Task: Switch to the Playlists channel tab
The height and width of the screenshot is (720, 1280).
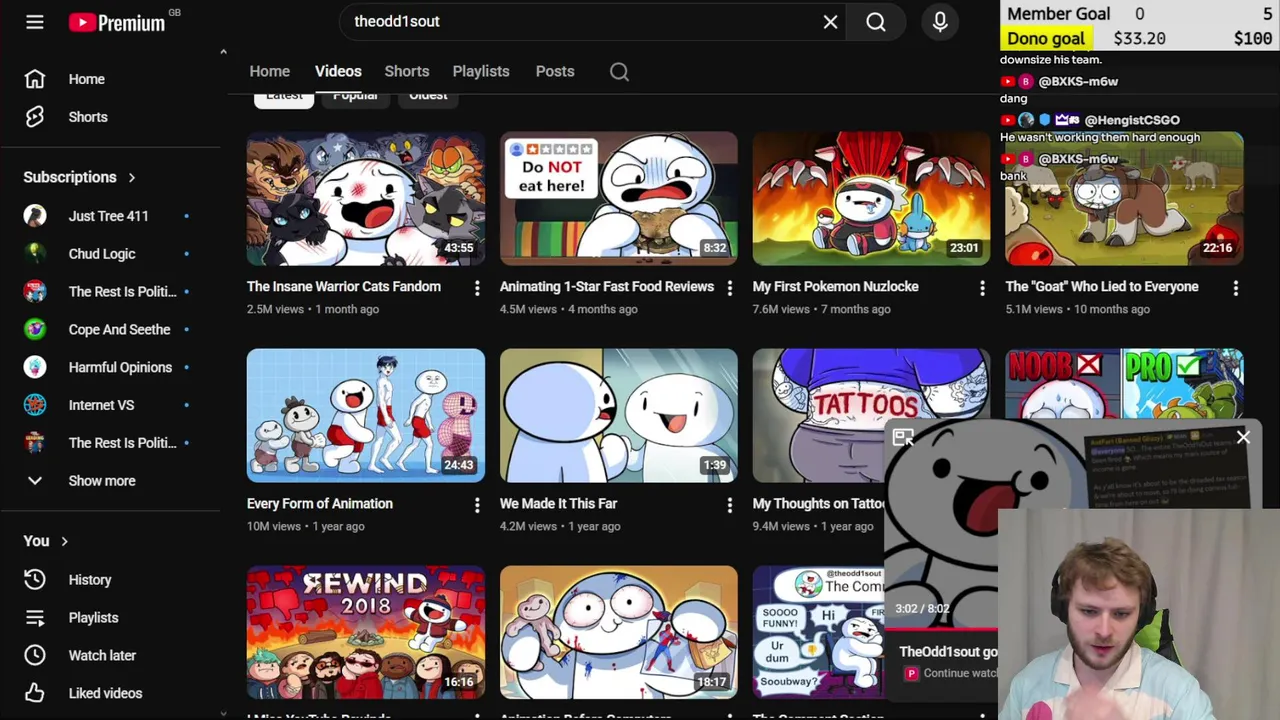Action: (x=481, y=71)
